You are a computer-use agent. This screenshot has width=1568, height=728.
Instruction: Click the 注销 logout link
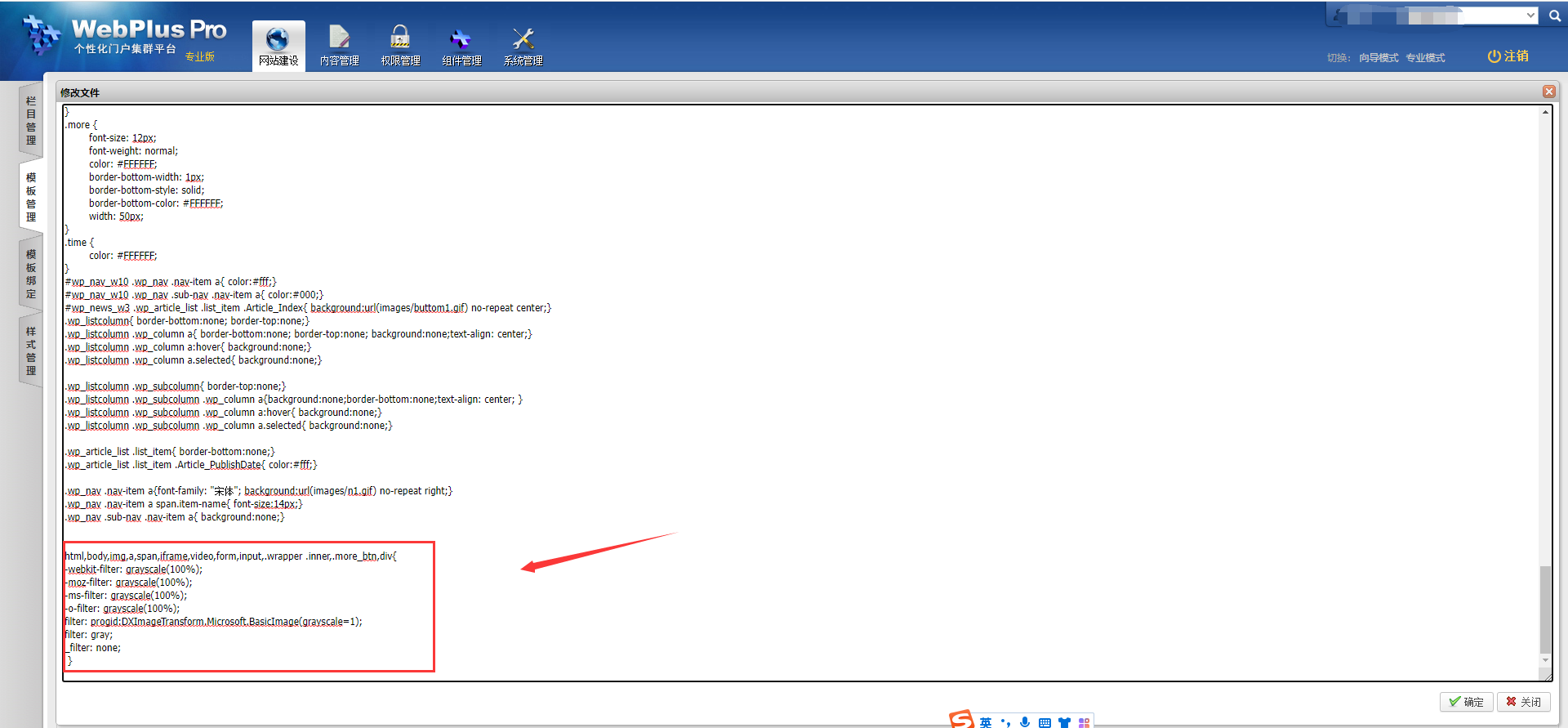click(1508, 56)
